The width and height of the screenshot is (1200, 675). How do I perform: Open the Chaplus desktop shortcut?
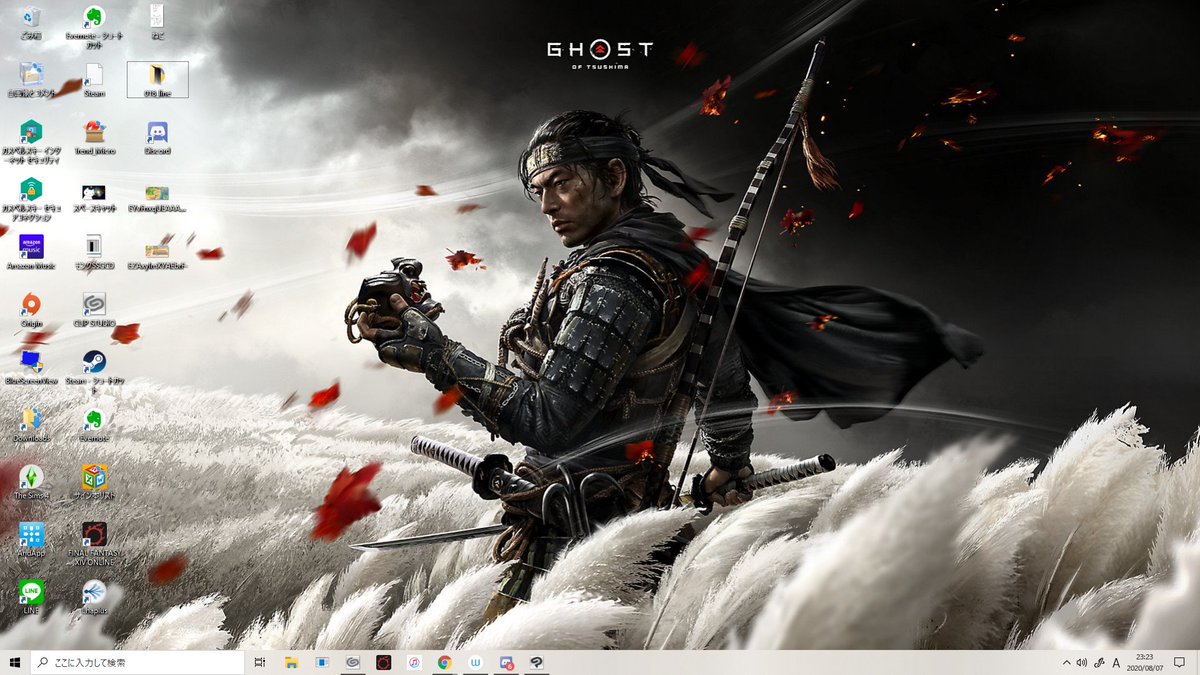pyautogui.click(x=94, y=596)
